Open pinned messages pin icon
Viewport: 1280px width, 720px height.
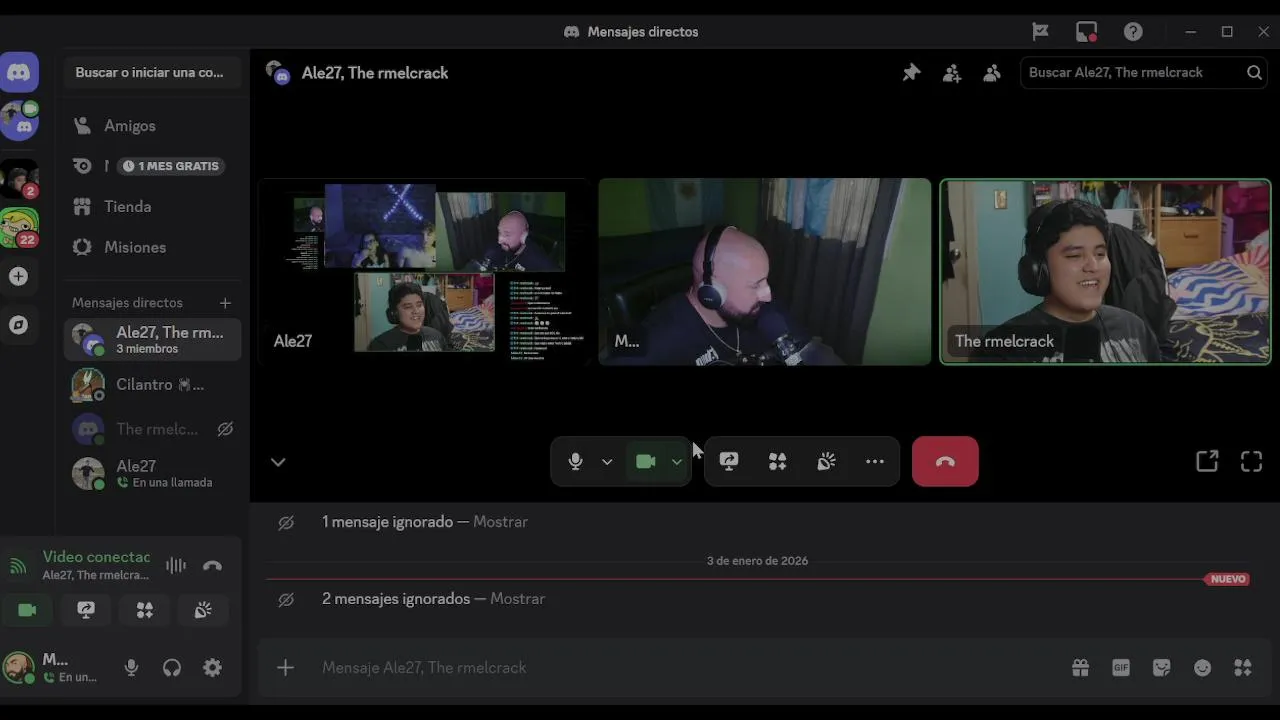pyautogui.click(x=911, y=73)
